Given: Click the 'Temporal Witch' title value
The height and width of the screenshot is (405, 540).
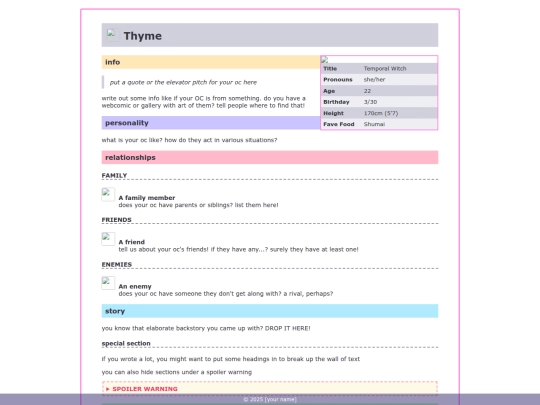Looking at the screenshot, I should pos(385,69).
